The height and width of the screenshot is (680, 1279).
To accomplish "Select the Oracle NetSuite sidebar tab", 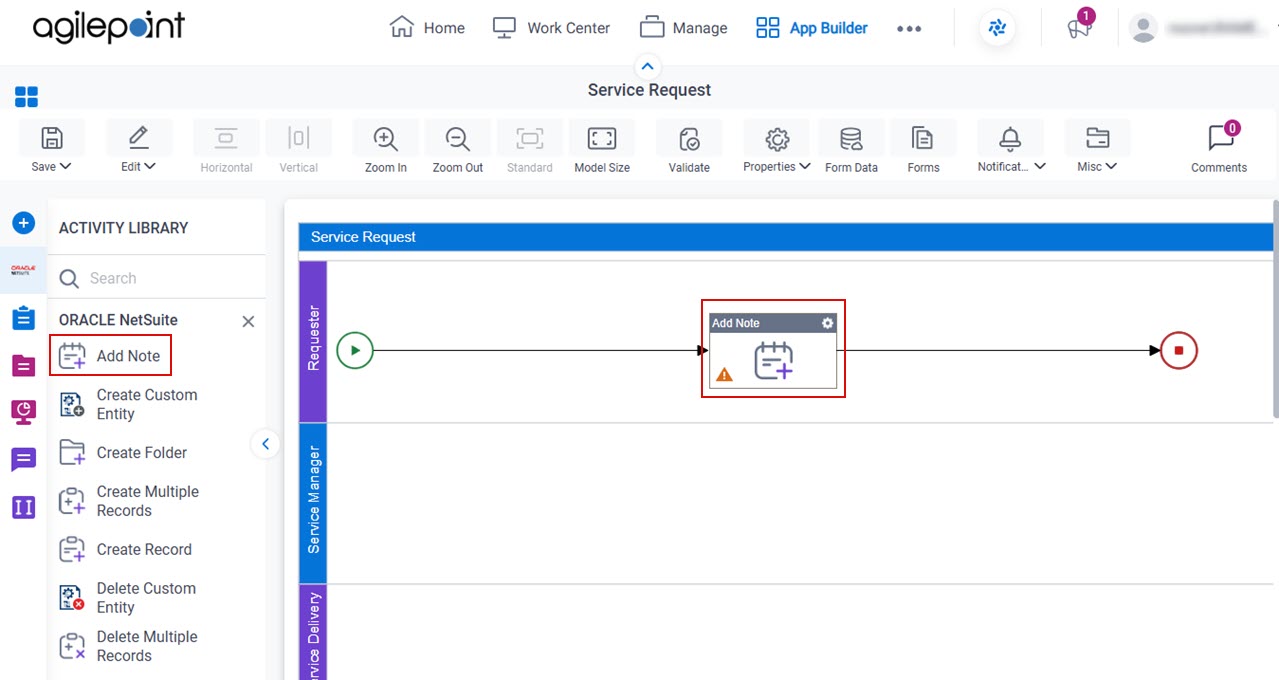I will click(24, 270).
